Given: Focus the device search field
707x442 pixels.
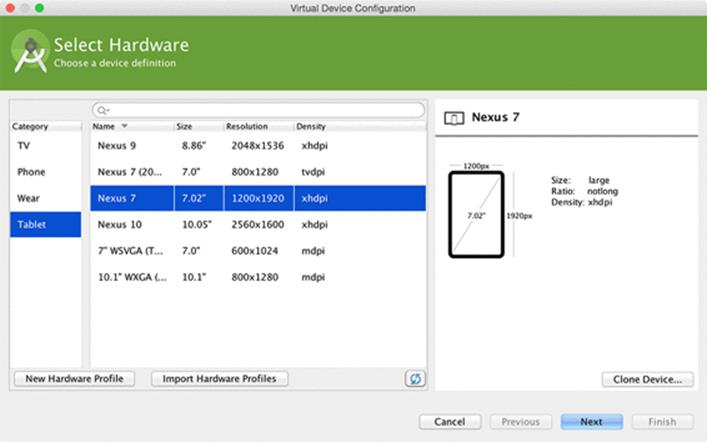Looking at the screenshot, I should point(258,110).
